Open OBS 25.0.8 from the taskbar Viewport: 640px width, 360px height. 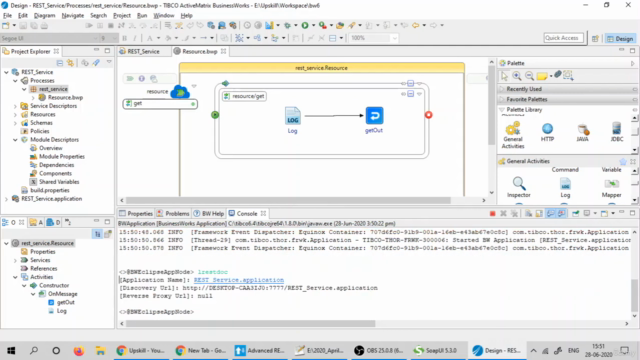379,350
